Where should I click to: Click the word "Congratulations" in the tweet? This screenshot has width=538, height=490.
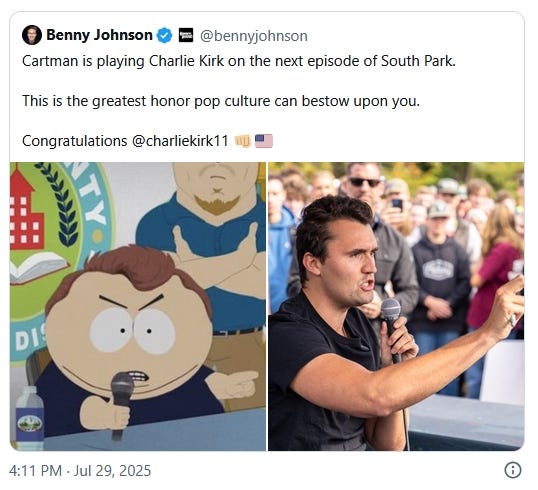point(75,141)
